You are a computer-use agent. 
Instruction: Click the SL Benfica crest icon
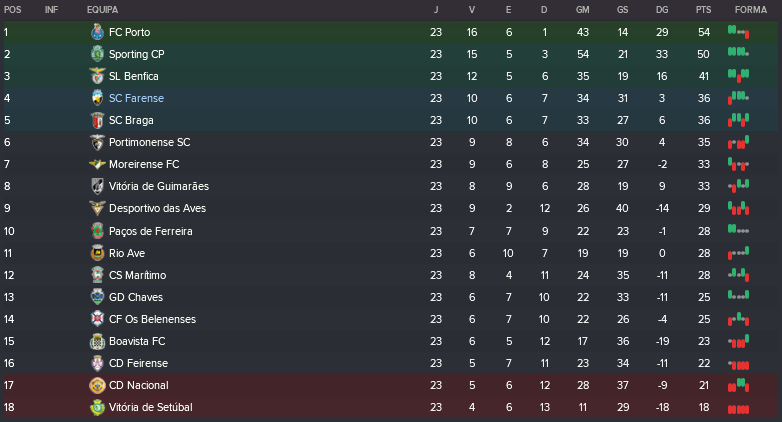point(97,76)
